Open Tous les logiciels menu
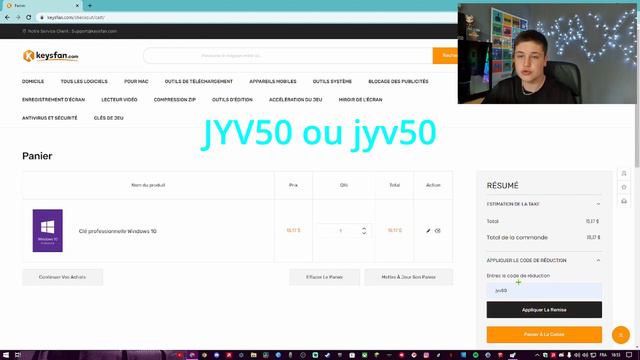The height and width of the screenshot is (360, 640). (84, 82)
